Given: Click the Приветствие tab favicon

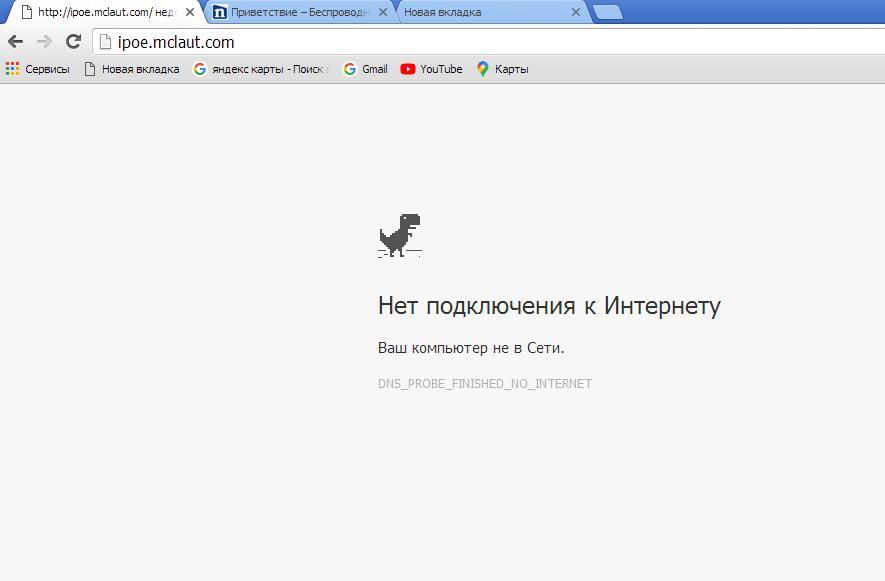Looking at the screenshot, I should point(220,12).
